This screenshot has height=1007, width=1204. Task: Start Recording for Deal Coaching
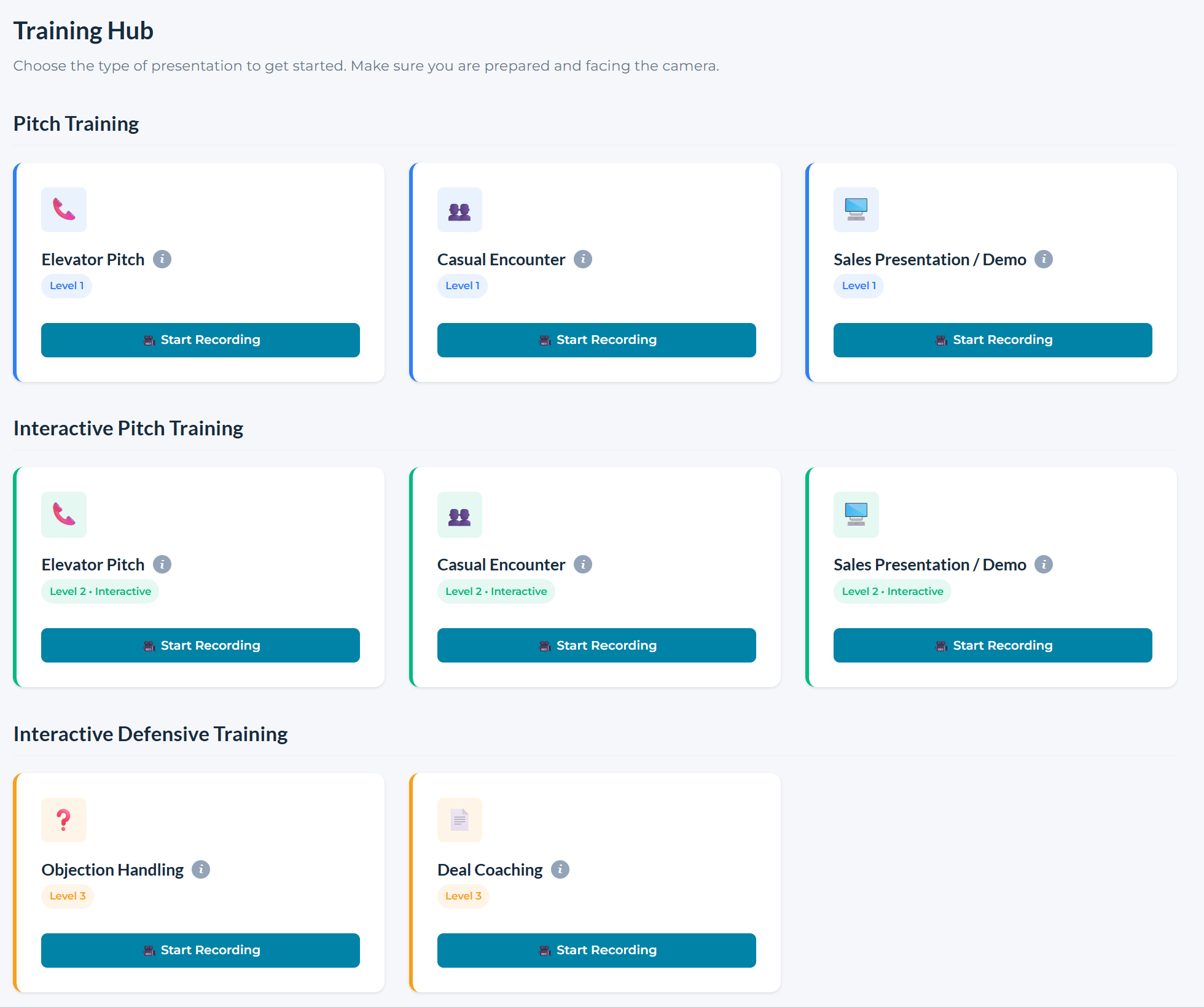point(596,951)
